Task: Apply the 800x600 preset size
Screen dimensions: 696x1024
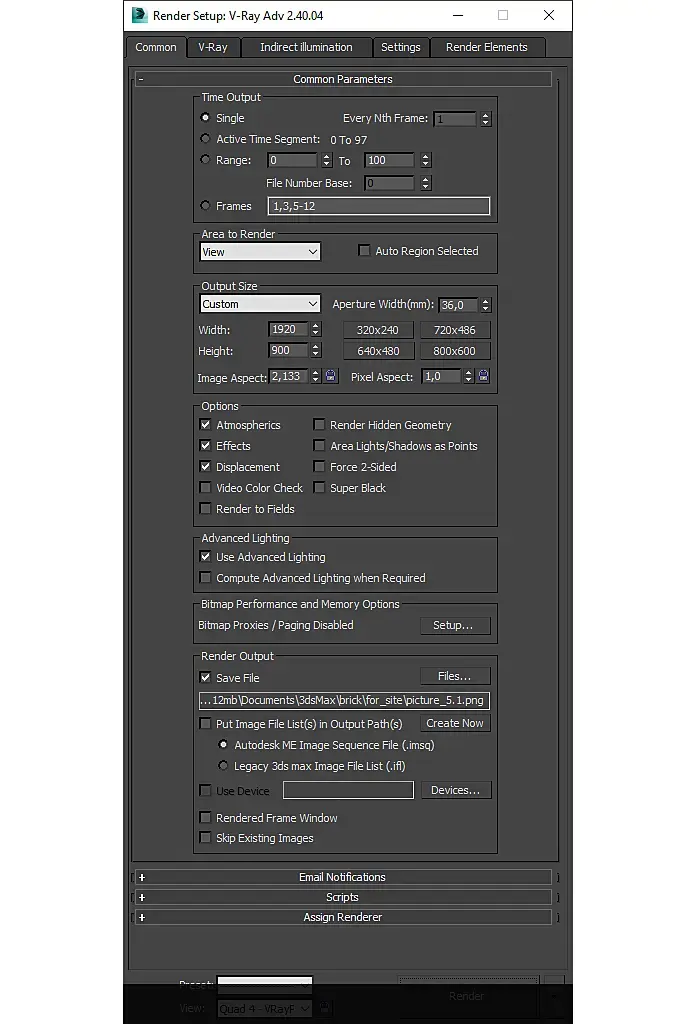Action: pos(454,351)
